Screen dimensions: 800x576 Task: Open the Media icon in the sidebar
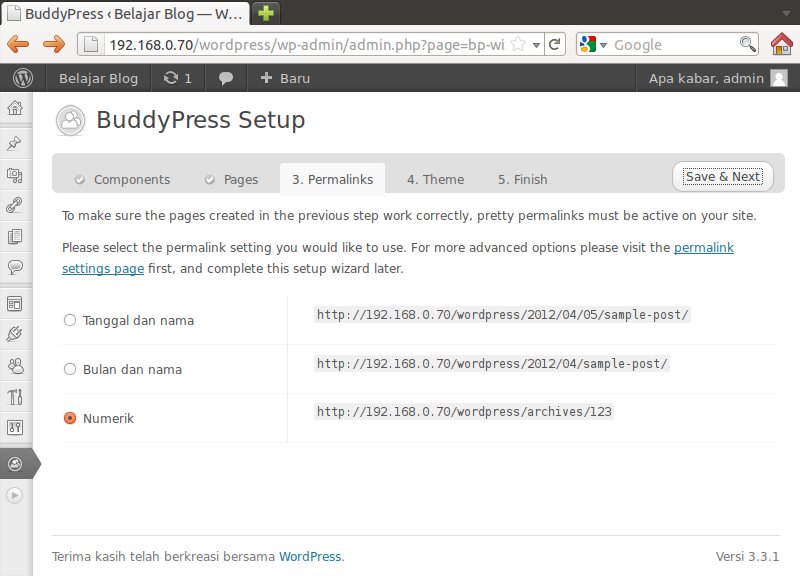pos(15,175)
